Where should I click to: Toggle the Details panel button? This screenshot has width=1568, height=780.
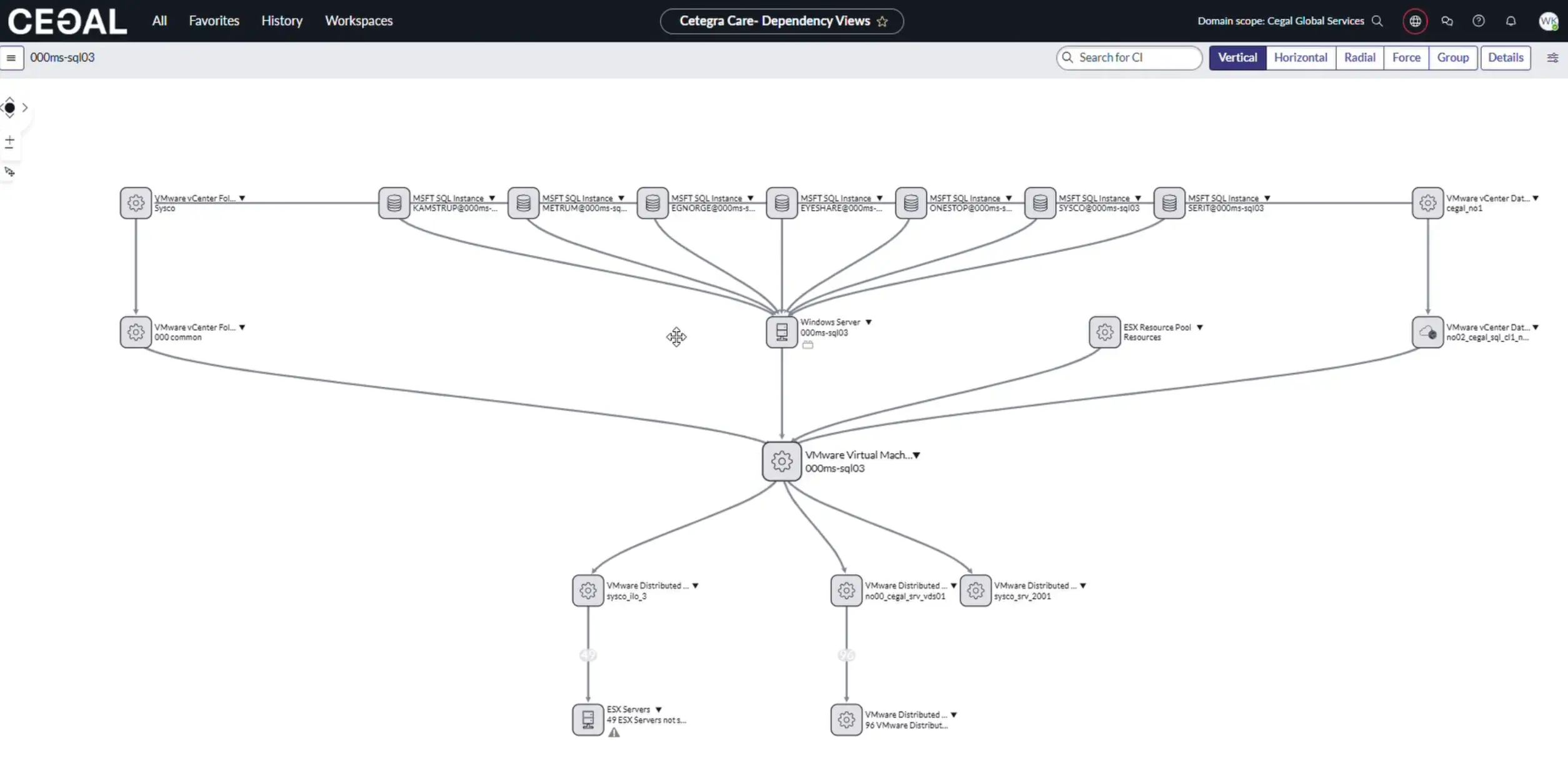1505,57
